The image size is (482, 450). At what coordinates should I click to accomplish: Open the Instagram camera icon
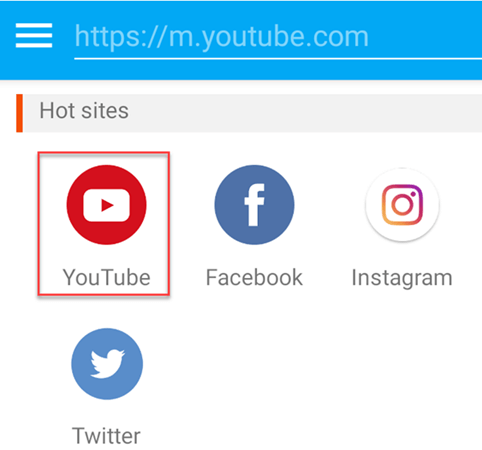click(402, 205)
